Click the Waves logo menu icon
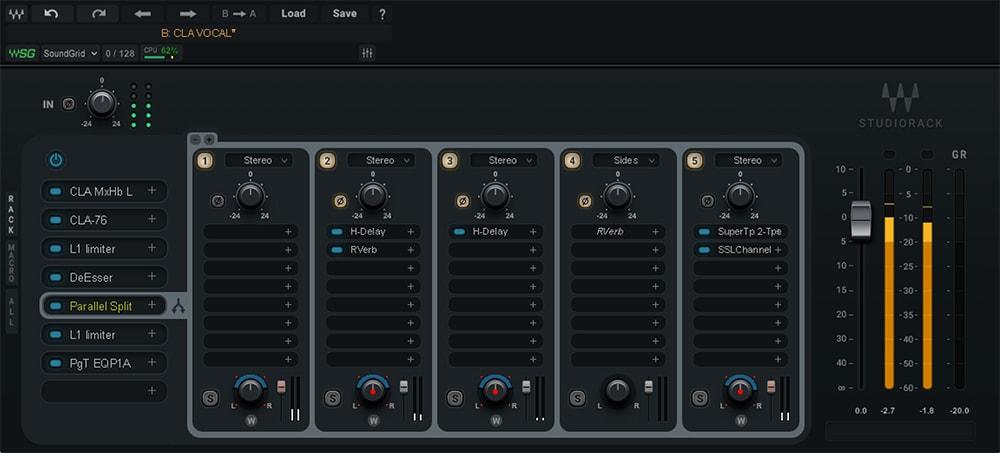1000x453 pixels. [17, 13]
